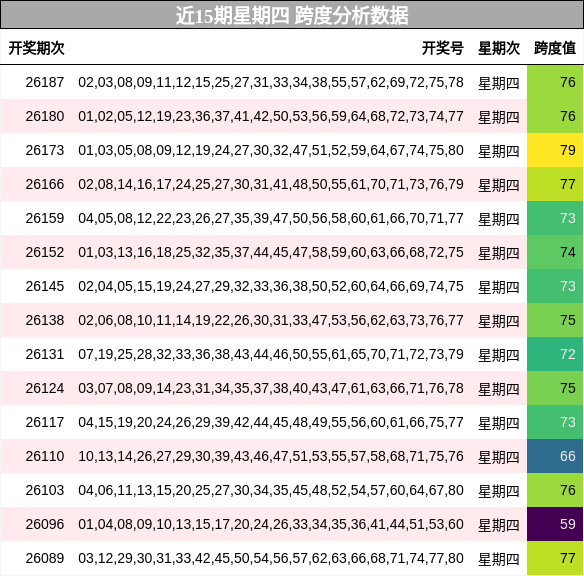
Task: Click 星期四 in row 26110
Action: pyautogui.click(x=499, y=457)
